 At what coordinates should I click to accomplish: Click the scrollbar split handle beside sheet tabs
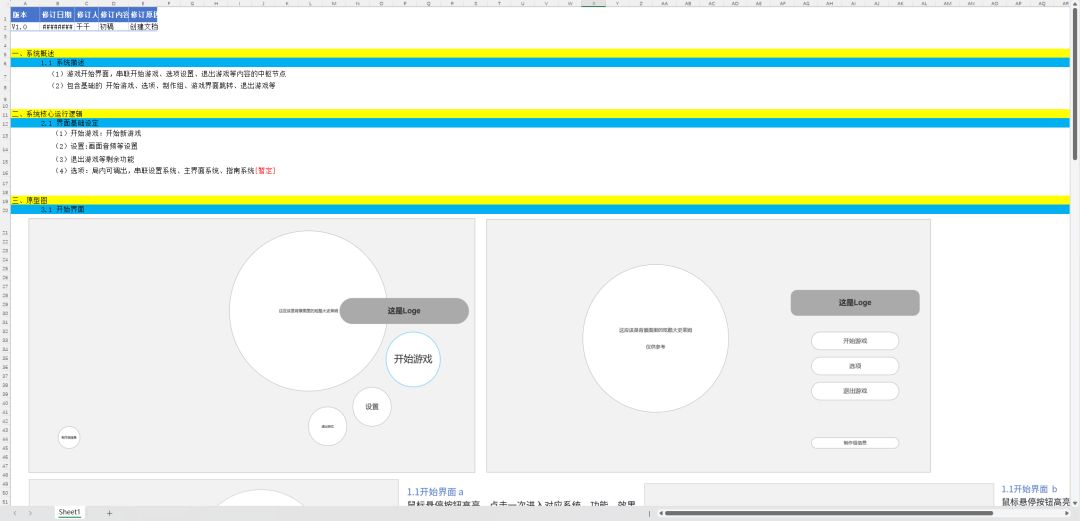pos(650,513)
